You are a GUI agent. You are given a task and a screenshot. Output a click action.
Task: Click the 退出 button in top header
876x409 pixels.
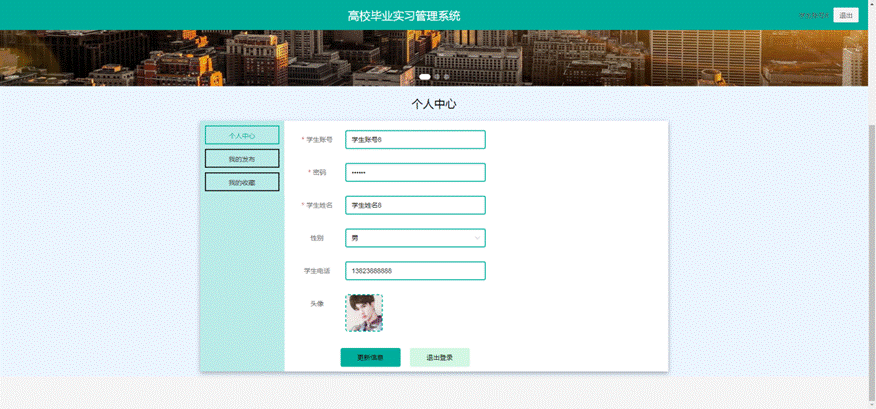(x=846, y=15)
